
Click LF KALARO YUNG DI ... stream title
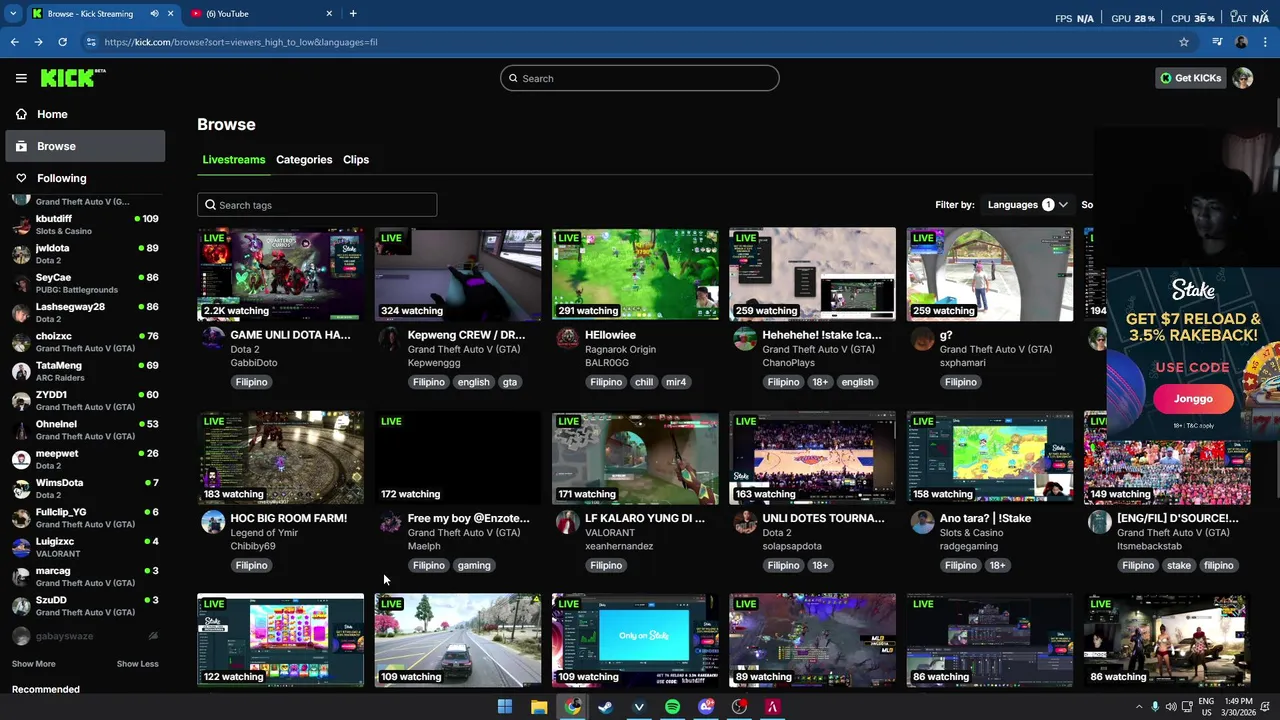click(x=645, y=518)
